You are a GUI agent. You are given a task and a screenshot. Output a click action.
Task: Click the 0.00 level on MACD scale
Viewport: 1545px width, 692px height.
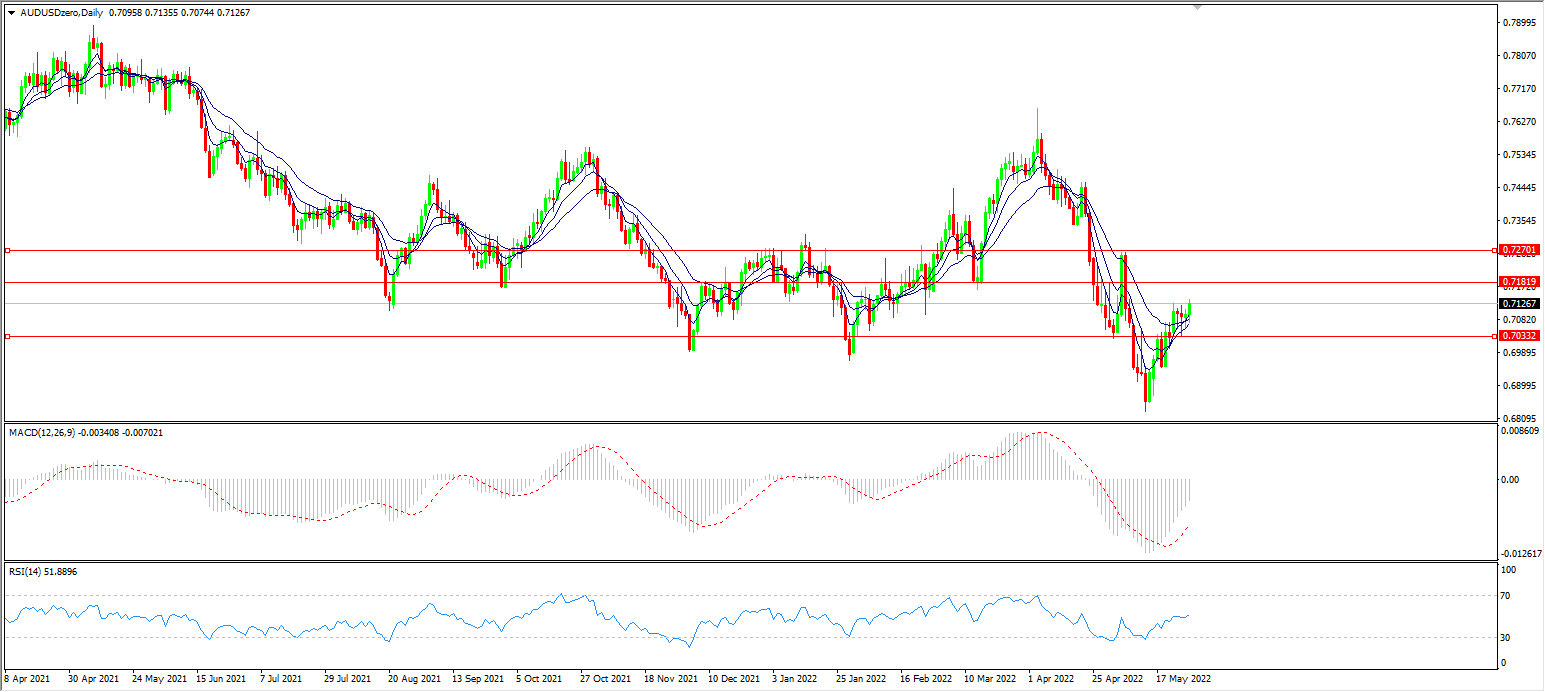click(1510, 479)
